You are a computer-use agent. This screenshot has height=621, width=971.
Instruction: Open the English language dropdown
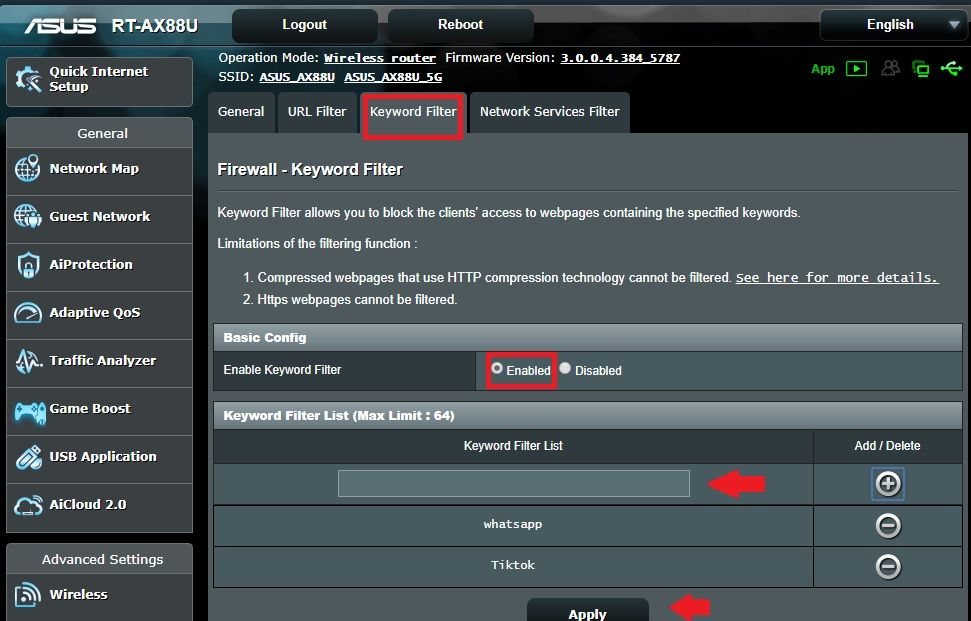point(891,25)
